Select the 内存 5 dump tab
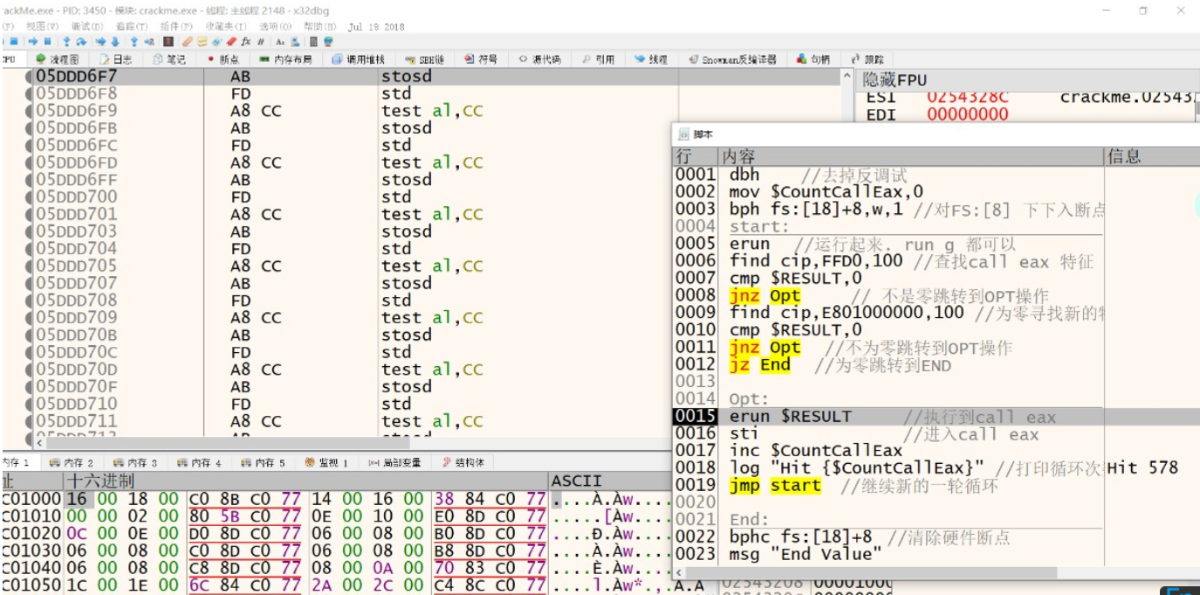Image resolution: width=1200 pixels, height=595 pixels. click(261, 463)
